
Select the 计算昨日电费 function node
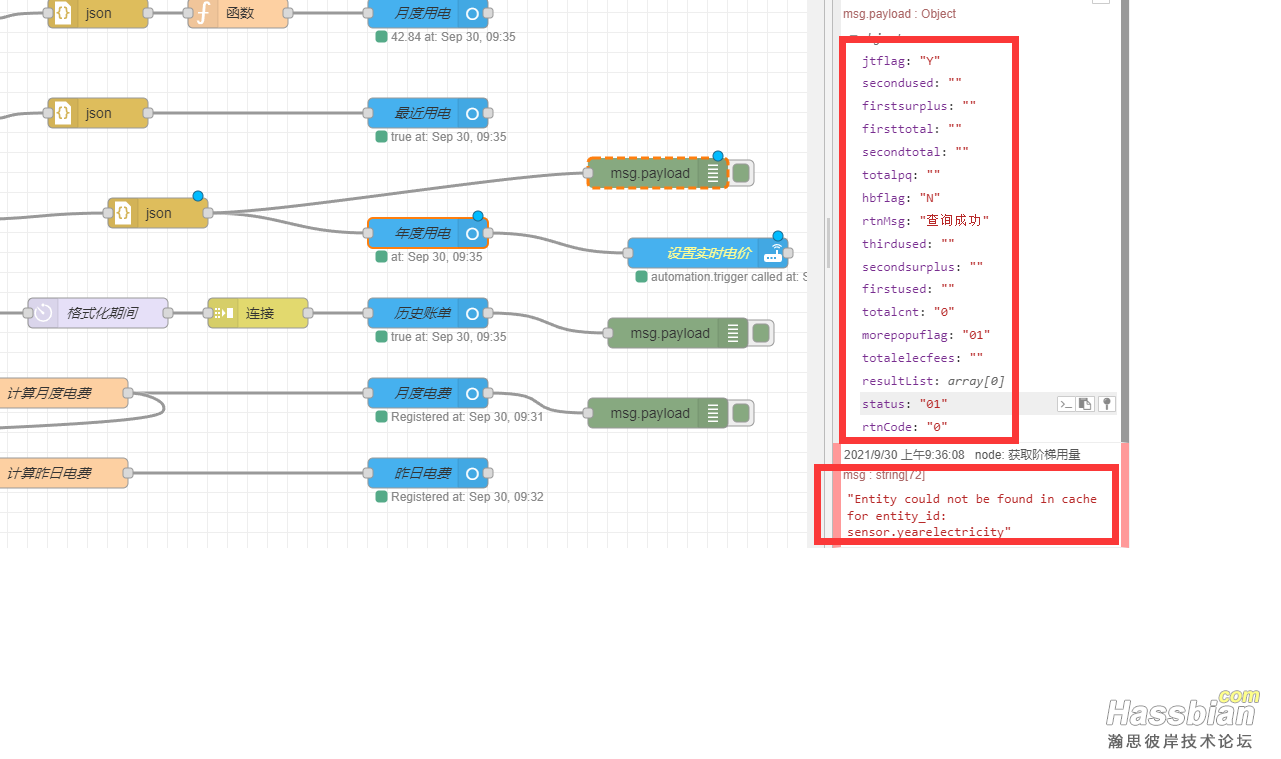(64, 473)
